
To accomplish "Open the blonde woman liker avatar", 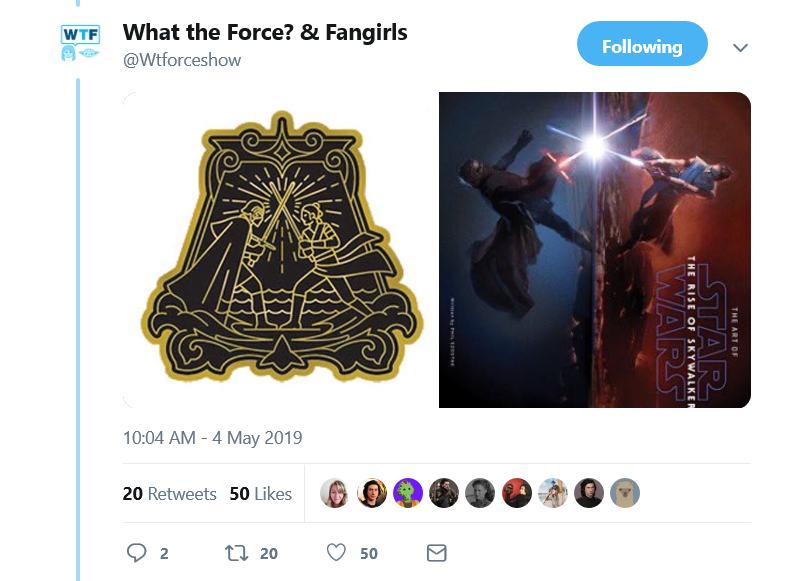I will click(335, 493).
